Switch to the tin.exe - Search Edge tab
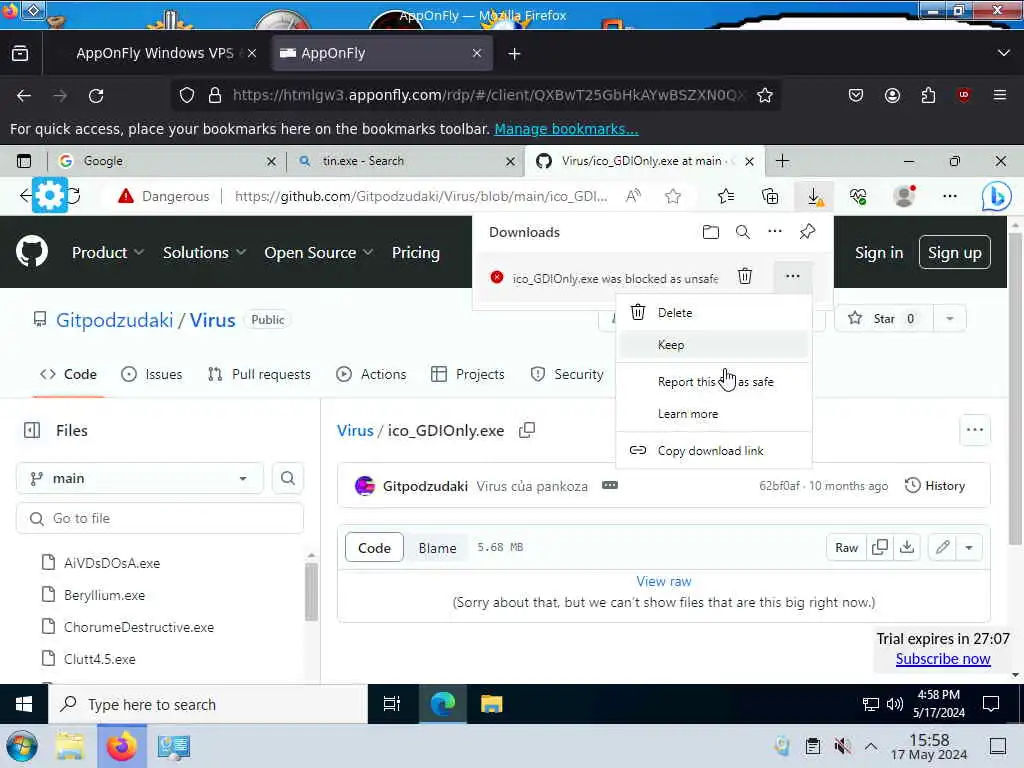The width and height of the screenshot is (1024, 768). [x=405, y=161]
